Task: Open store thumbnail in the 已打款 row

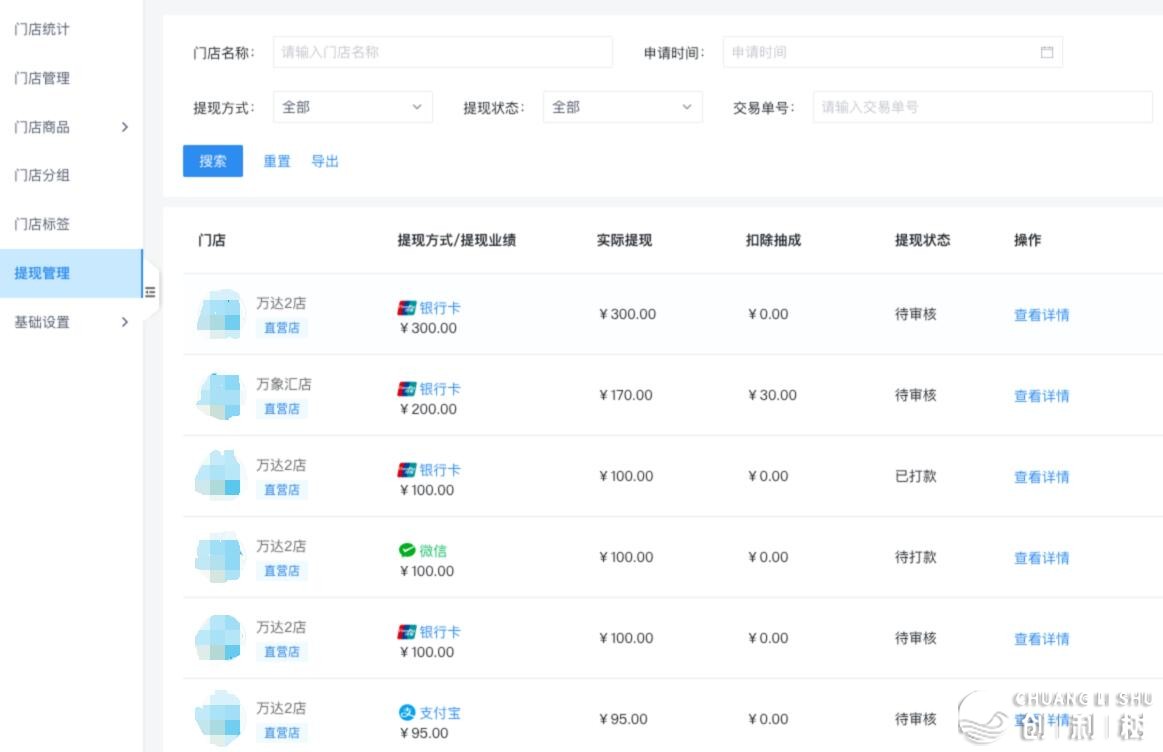Action: coord(220,475)
